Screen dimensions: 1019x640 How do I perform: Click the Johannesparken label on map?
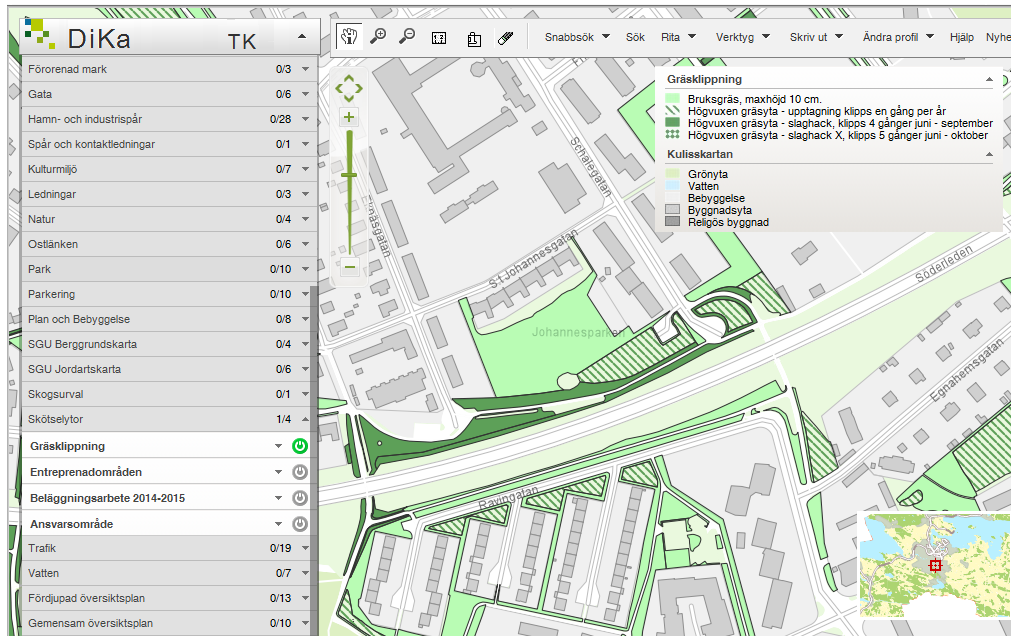click(578, 333)
